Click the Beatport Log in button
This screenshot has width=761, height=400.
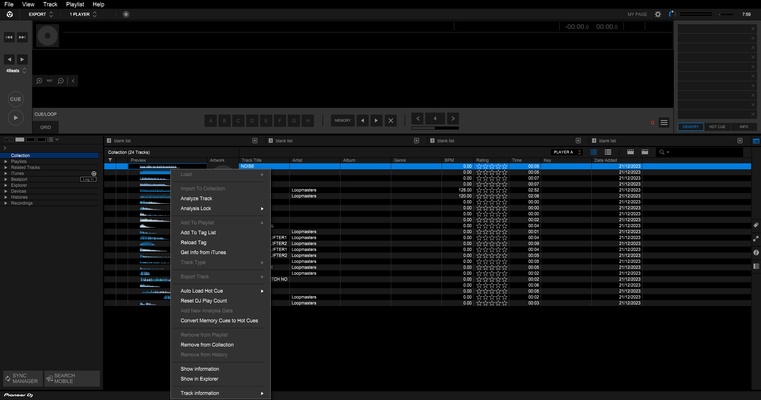tap(88, 180)
